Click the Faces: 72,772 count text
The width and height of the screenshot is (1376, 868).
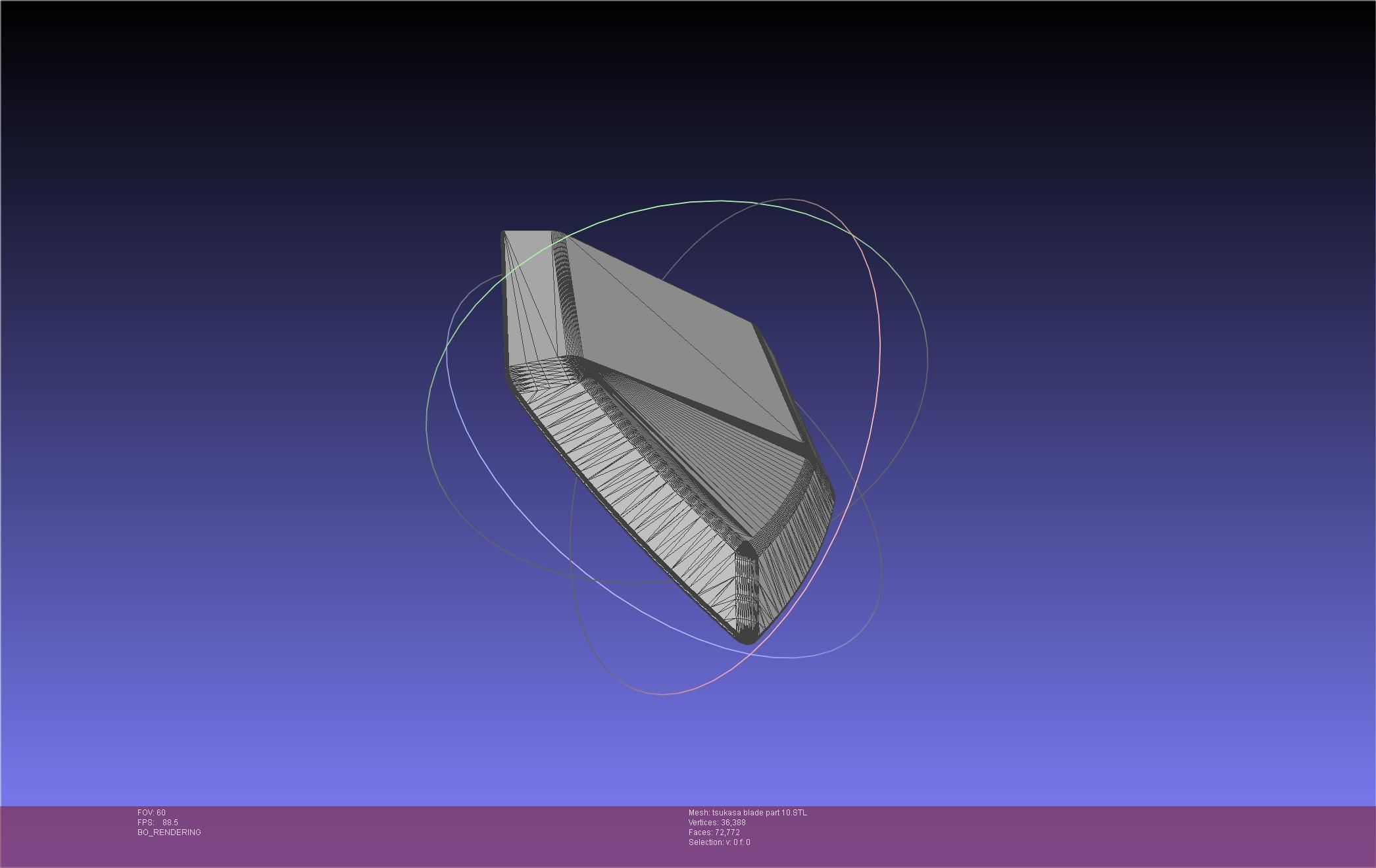point(714,832)
